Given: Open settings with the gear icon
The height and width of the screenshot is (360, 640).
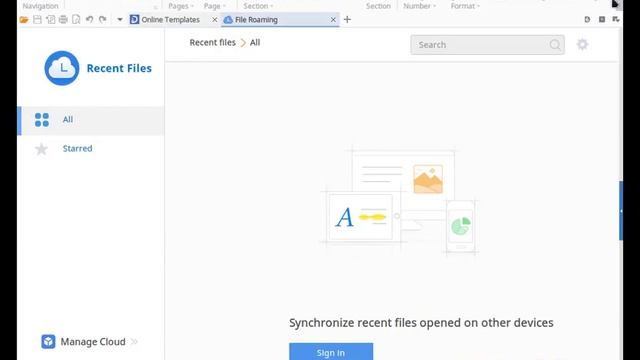Looking at the screenshot, I should click(582, 44).
